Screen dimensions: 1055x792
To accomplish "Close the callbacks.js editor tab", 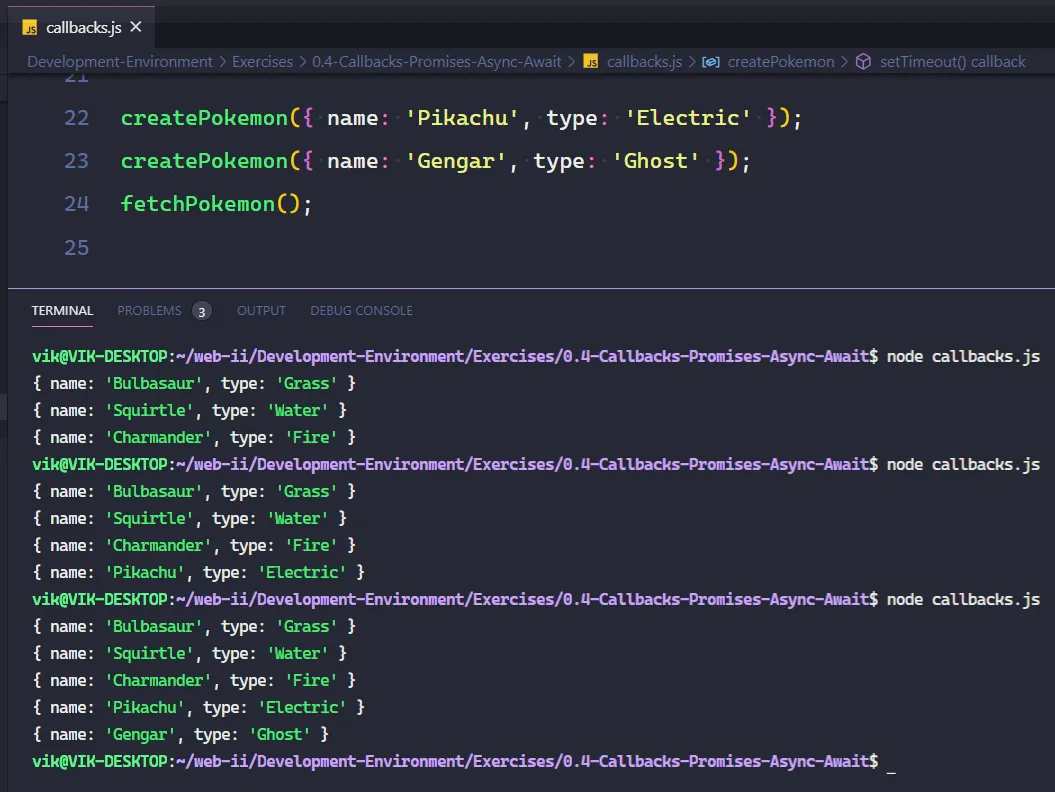I will (136, 27).
